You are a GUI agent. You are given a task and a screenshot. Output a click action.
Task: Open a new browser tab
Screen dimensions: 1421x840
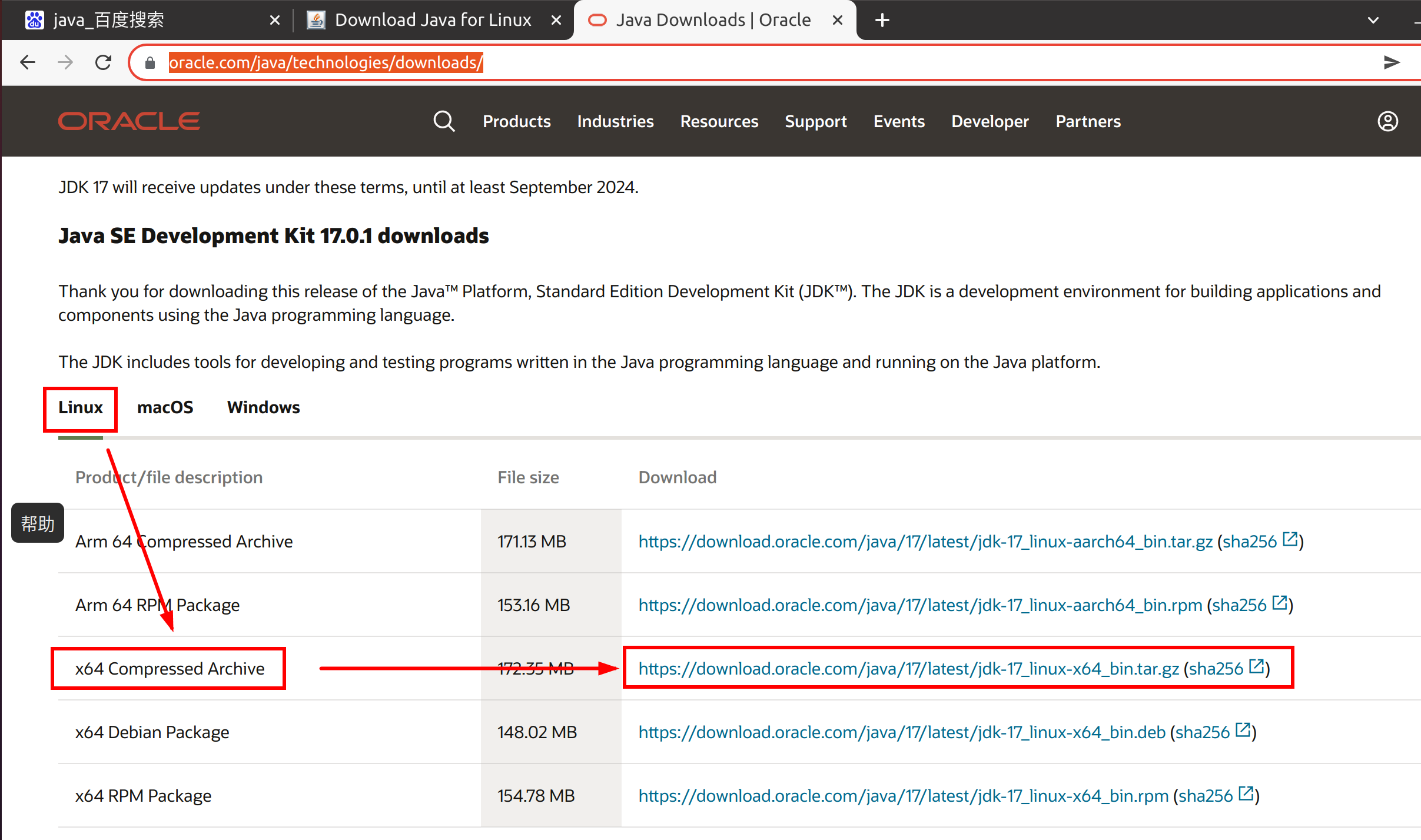[882, 20]
